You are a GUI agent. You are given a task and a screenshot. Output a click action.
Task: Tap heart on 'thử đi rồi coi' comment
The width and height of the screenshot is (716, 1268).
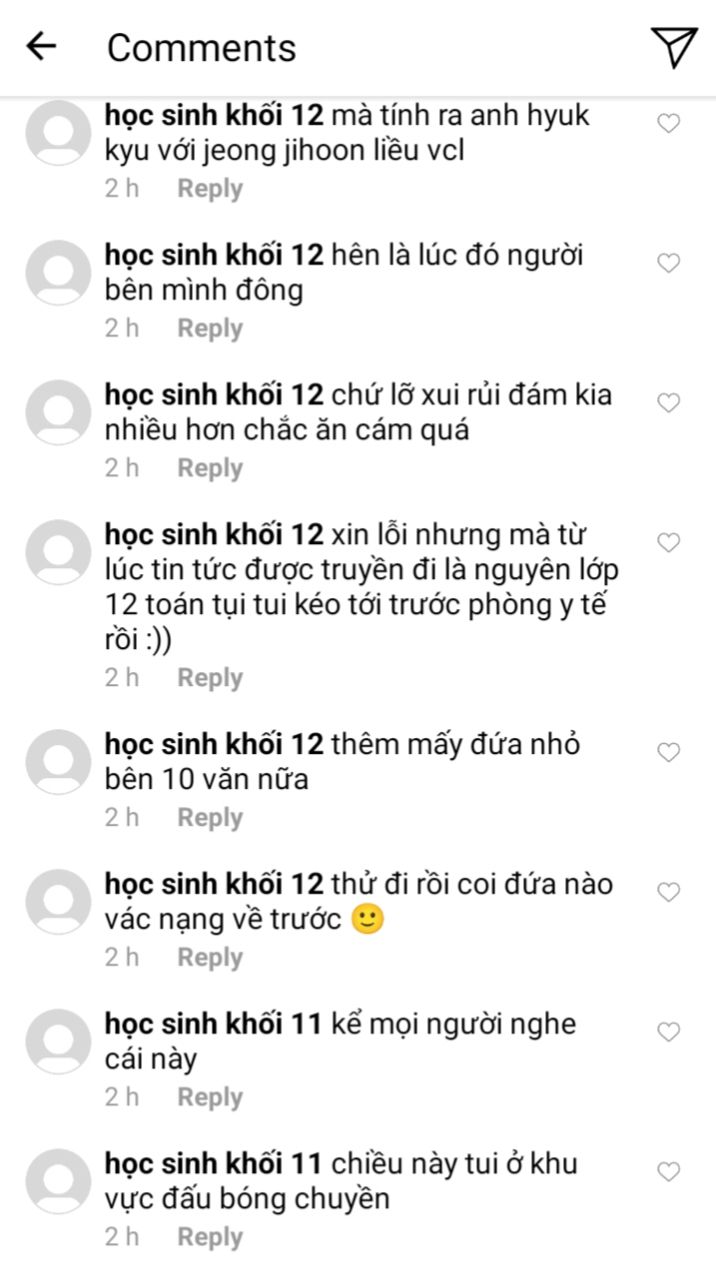click(668, 892)
